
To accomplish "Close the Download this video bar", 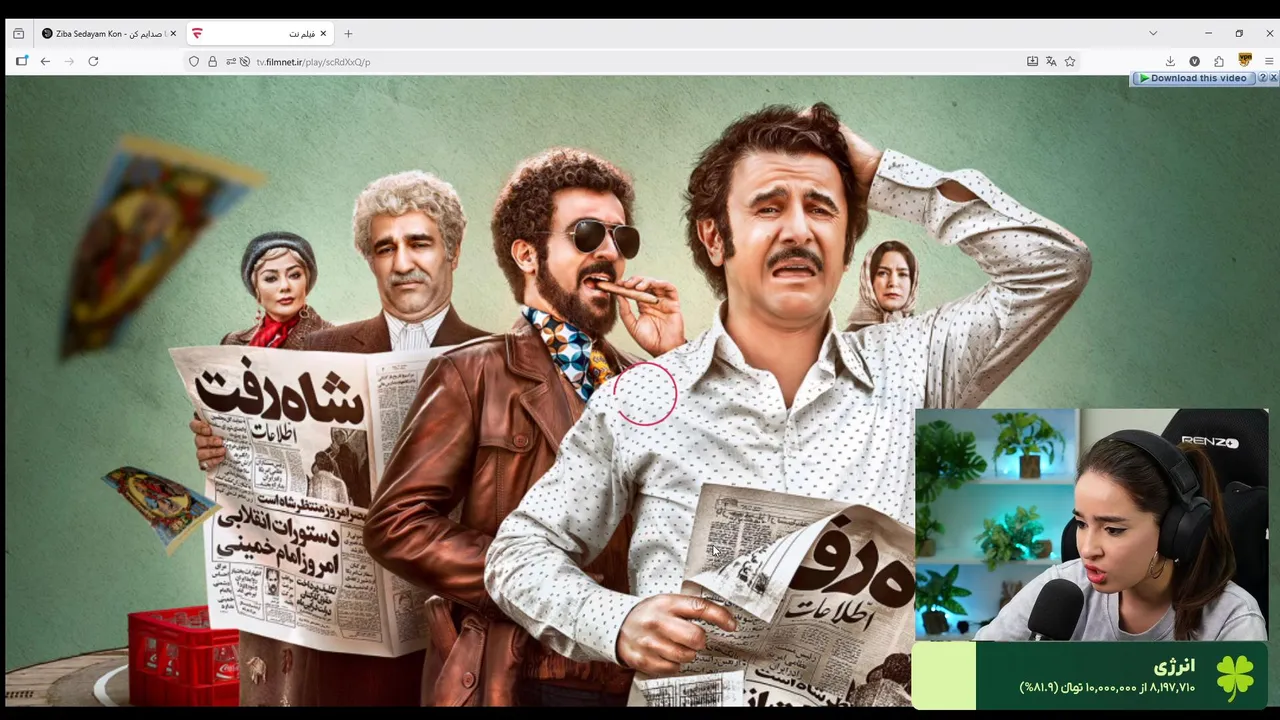I will point(1273,78).
